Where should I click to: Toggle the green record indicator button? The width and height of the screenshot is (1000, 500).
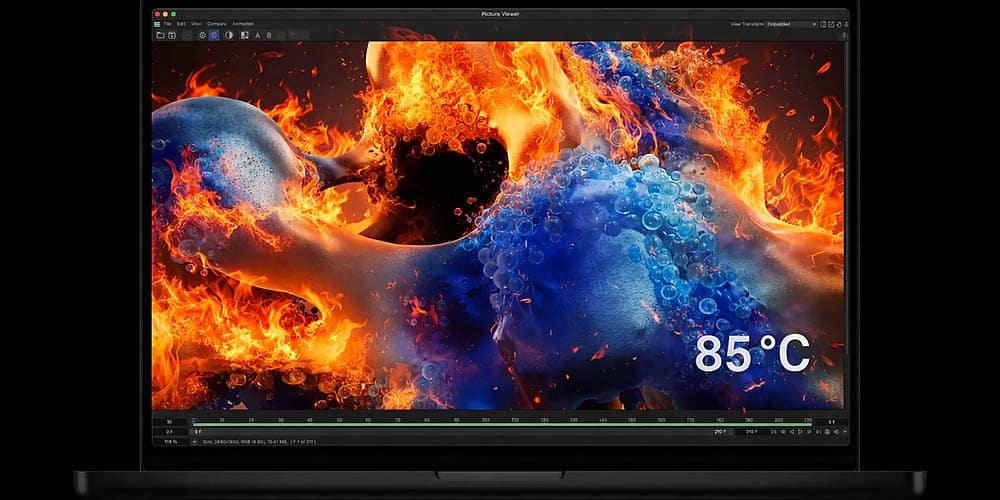[827, 431]
